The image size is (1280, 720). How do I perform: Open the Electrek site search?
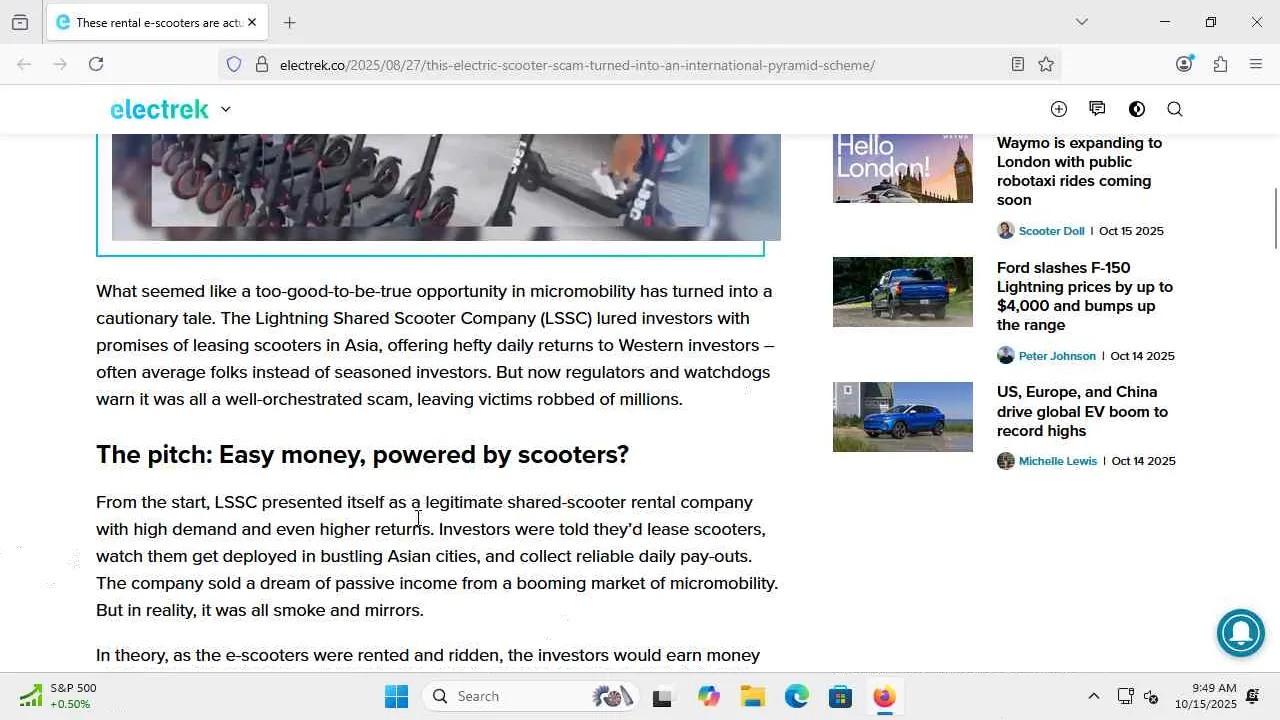1175,109
